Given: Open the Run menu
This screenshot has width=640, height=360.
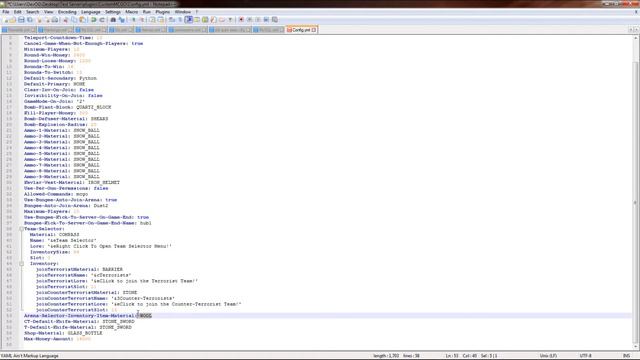Looking at the screenshot, I should [x=147, y=12].
